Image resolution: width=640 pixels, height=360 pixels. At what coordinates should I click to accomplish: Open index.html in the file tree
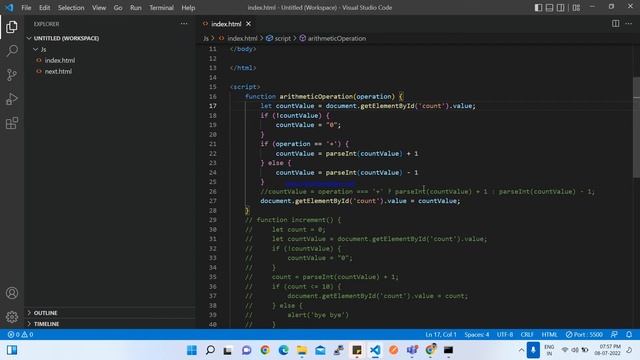tap(60, 60)
